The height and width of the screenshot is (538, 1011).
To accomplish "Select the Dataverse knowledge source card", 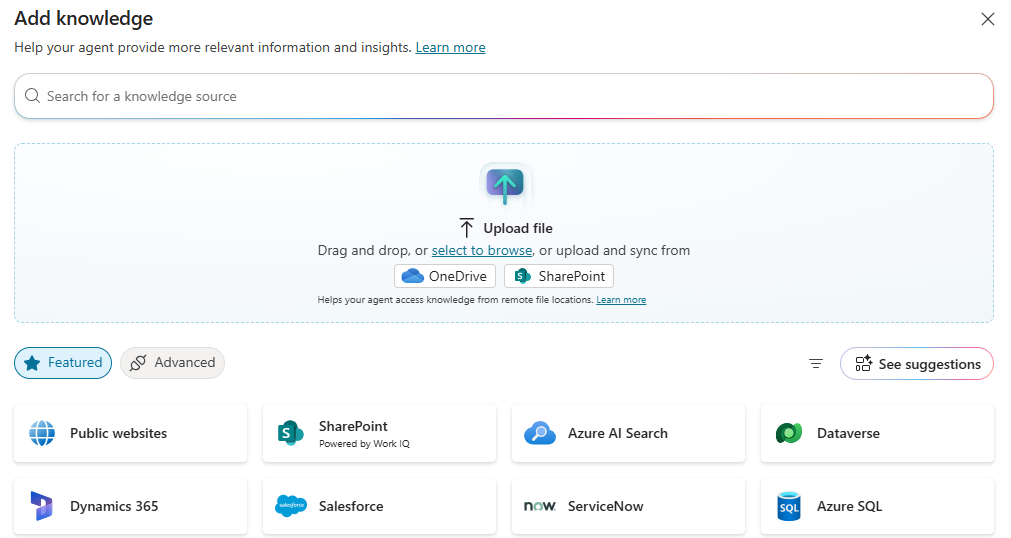I will tap(878, 433).
